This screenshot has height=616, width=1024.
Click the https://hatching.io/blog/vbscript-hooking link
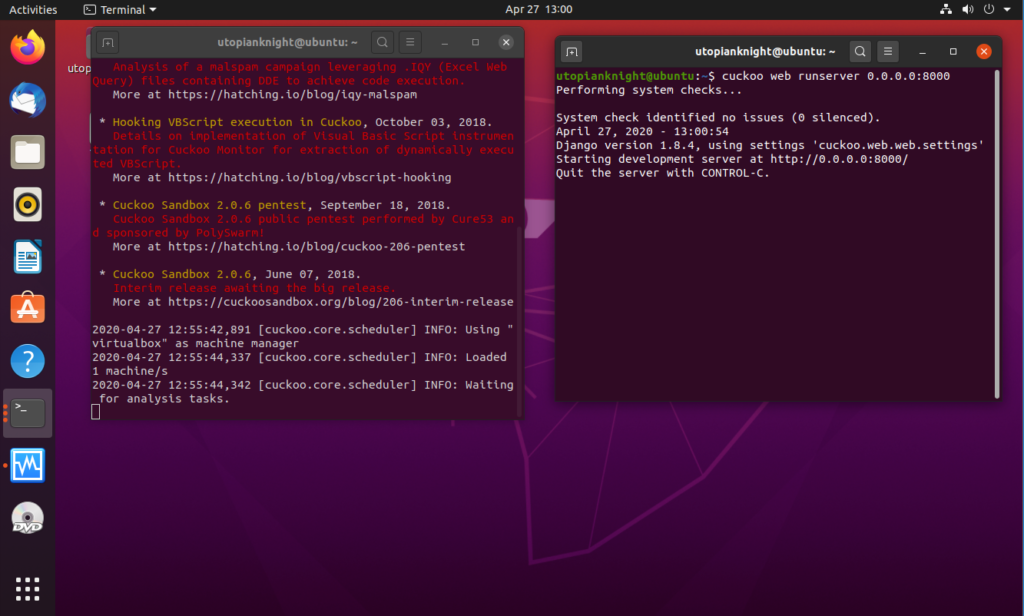tap(310, 178)
